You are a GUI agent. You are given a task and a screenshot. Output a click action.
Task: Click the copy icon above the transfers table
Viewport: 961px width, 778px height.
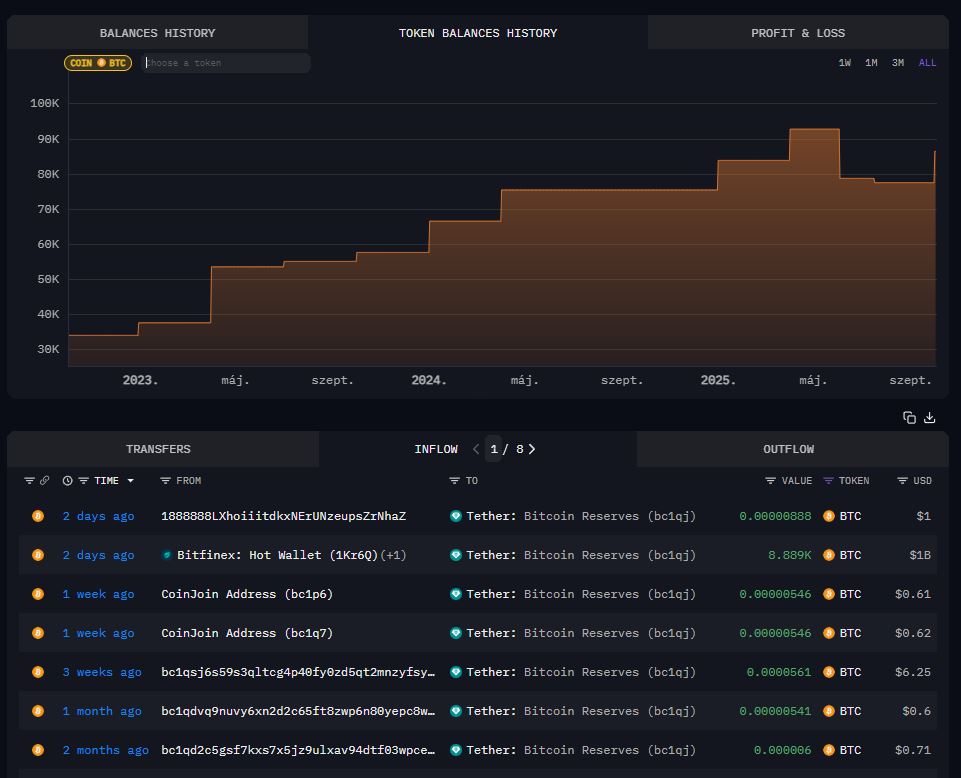pos(909,418)
